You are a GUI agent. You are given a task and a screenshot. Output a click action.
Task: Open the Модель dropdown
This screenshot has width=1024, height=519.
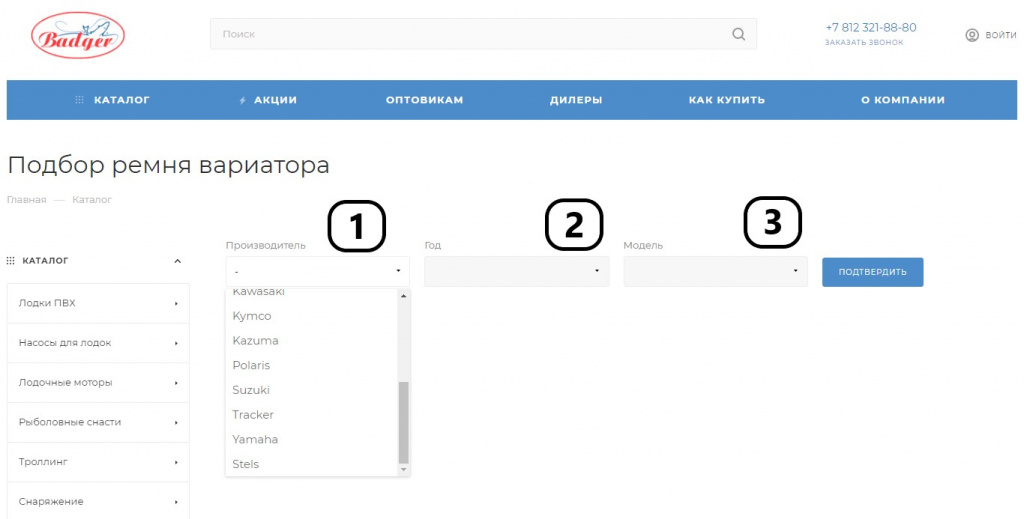[715, 271]
